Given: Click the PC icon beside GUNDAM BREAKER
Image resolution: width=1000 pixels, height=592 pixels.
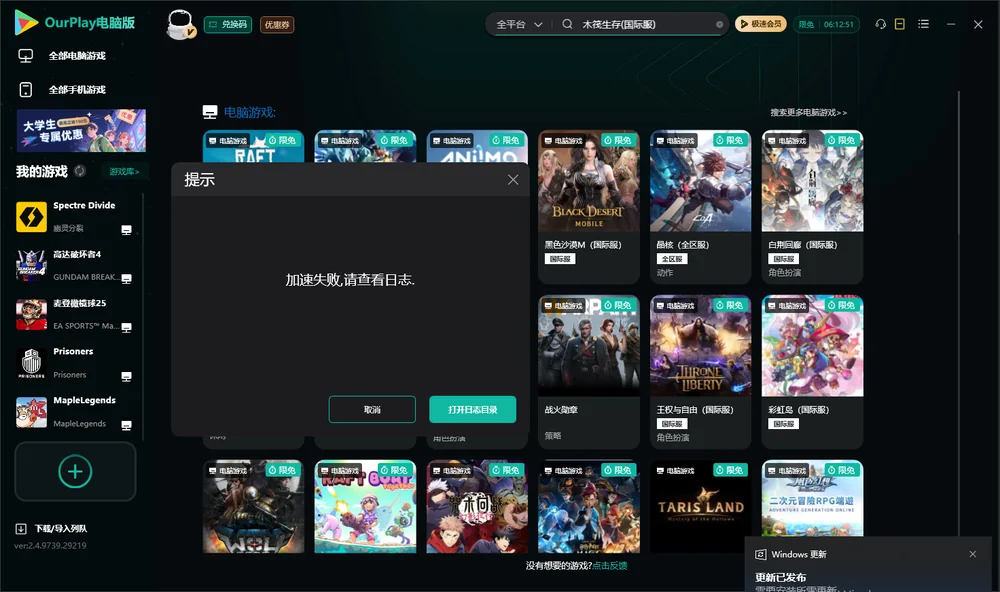Looking at the screenshot, I should 126,278.
